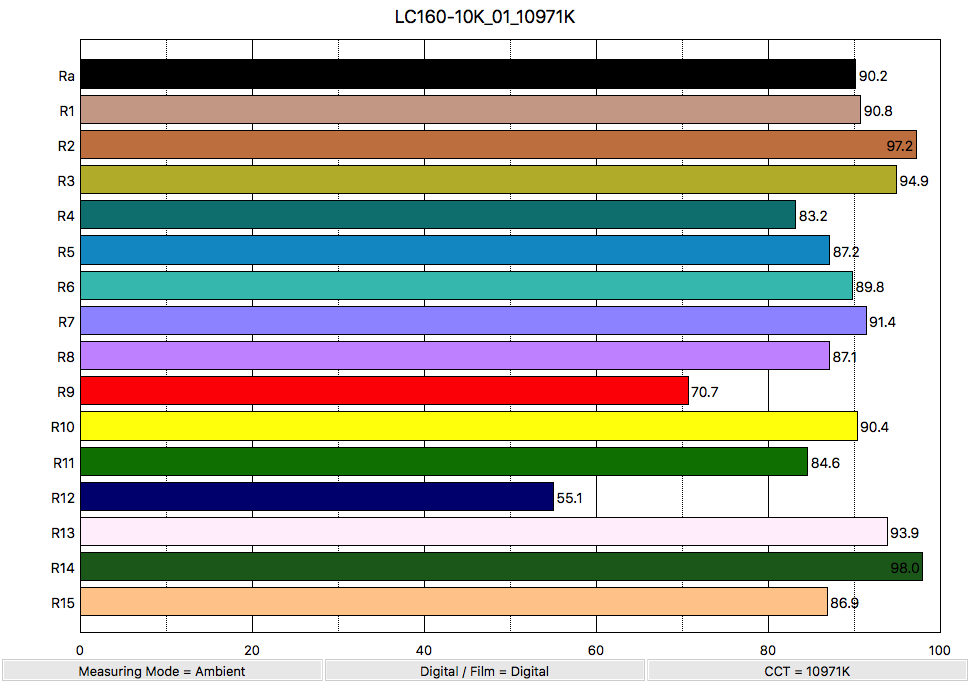The image size is (970, 683).
Task: Click the navy blue R12 bar
Action: 316,497
